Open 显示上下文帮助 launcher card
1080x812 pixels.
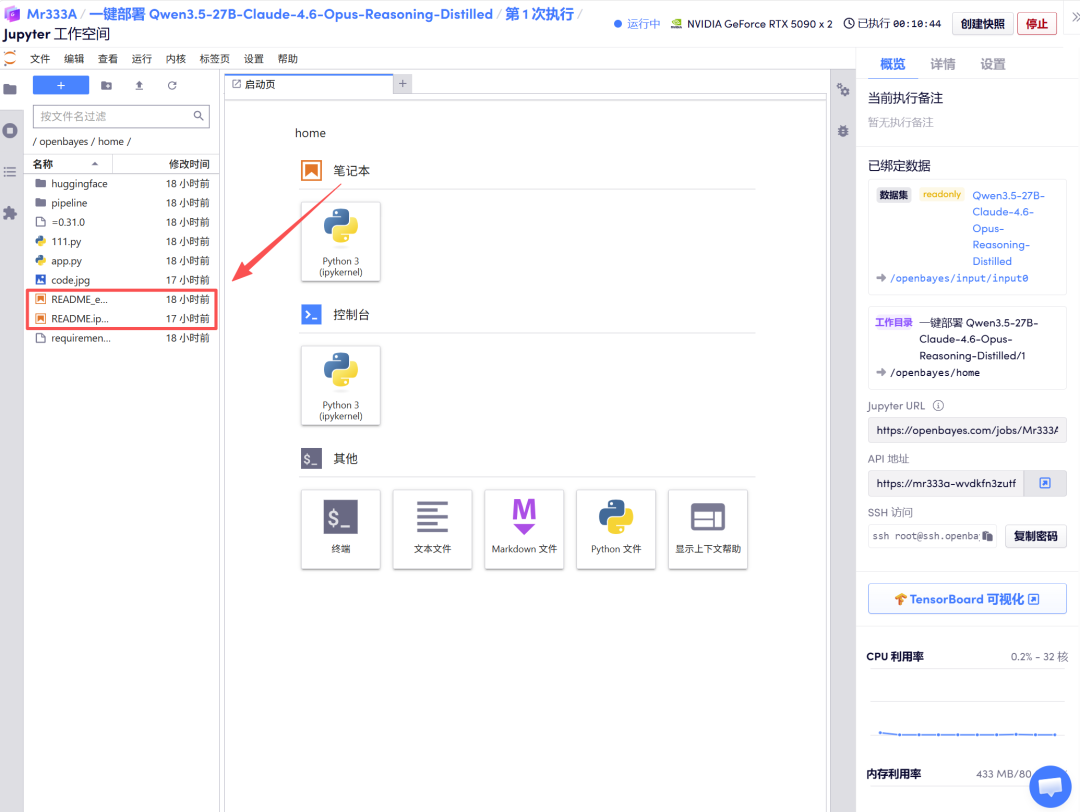[708, 529]
